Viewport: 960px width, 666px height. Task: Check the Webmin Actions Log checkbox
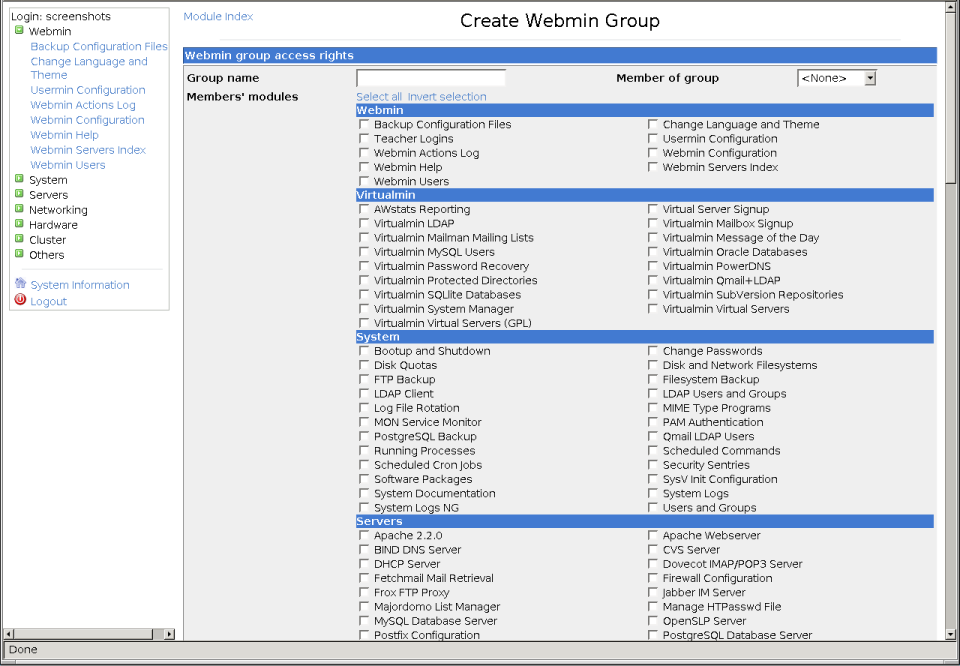pyautogui.click(x=364, y=152)
